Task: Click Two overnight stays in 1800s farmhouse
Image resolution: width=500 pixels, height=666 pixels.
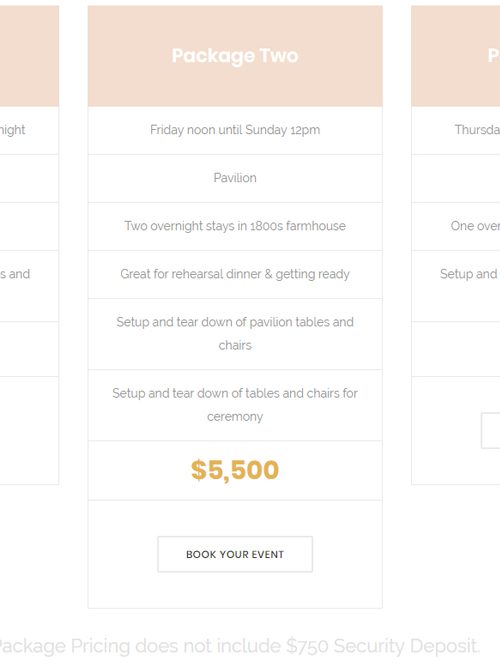Action: pos(235,226)
